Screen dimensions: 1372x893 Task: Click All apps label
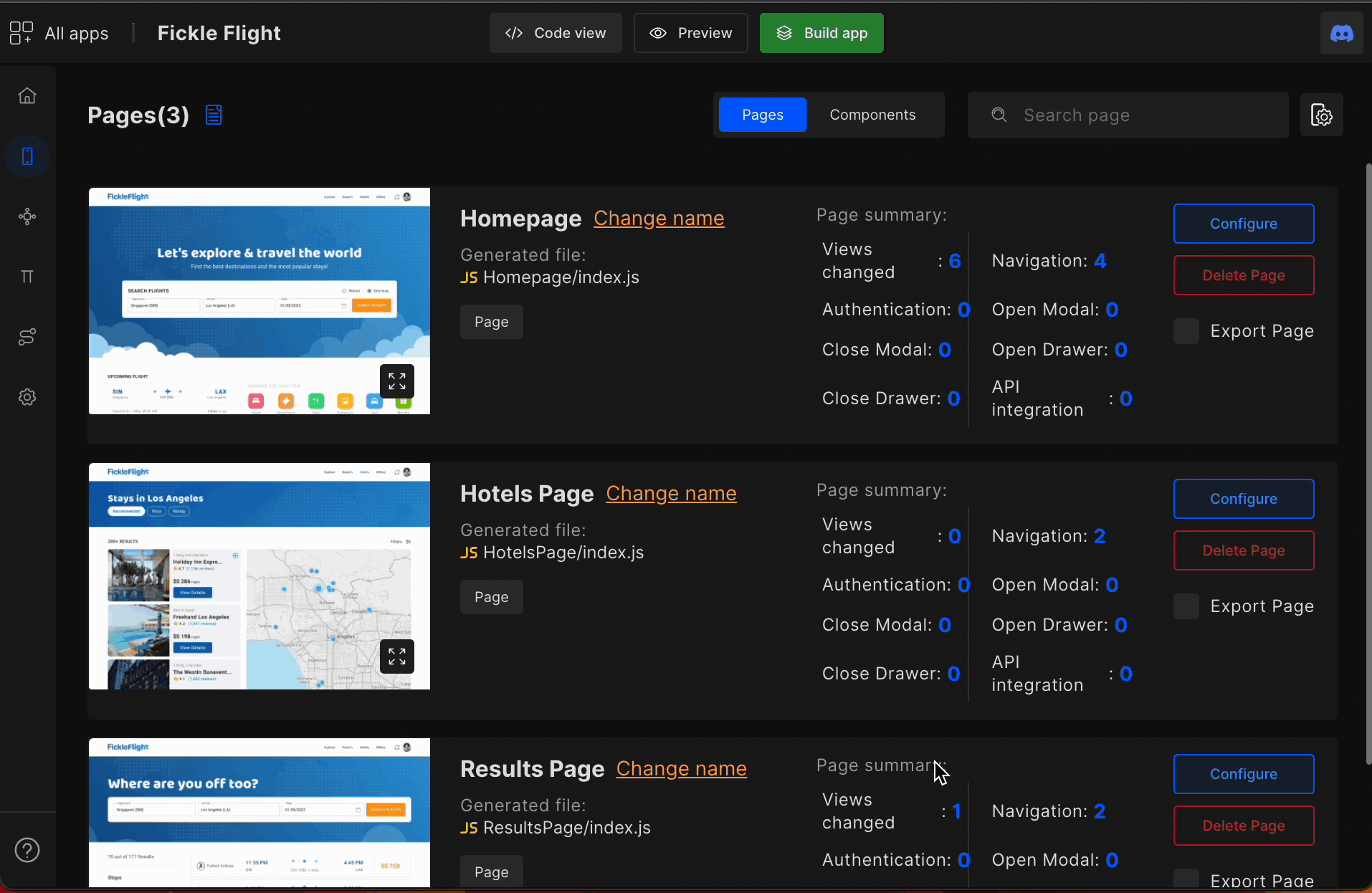click(x=77, y=33)
